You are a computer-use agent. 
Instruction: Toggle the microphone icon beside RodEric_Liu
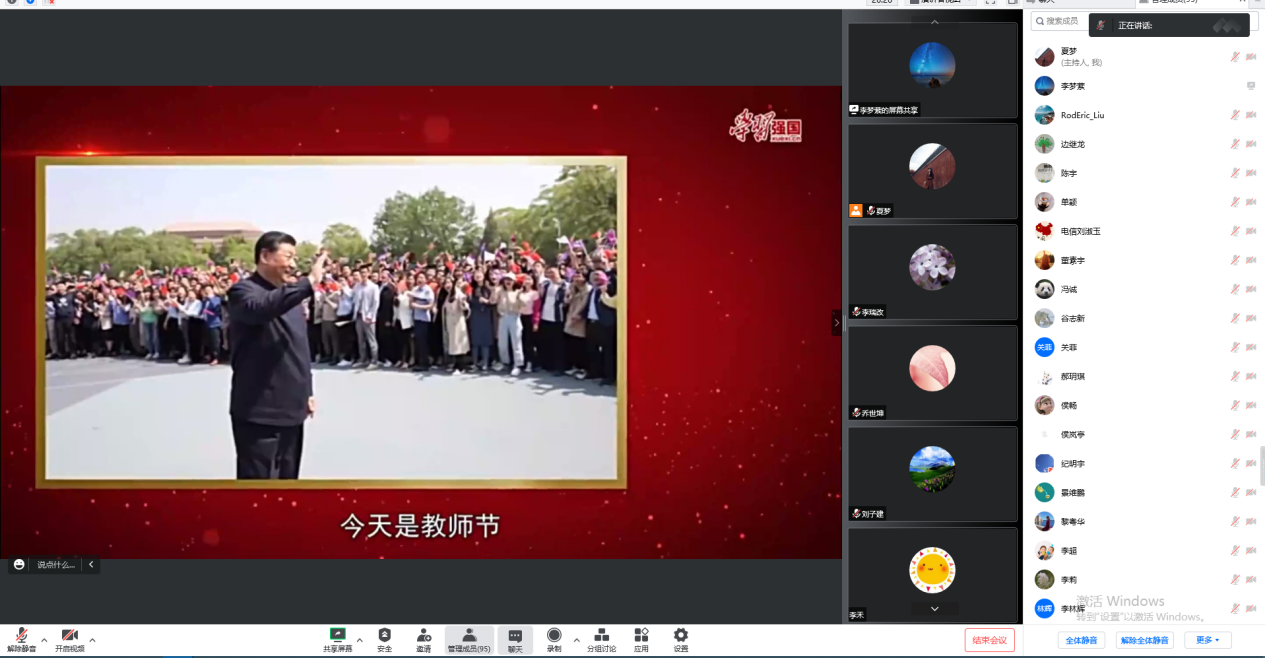(1235, 115)
